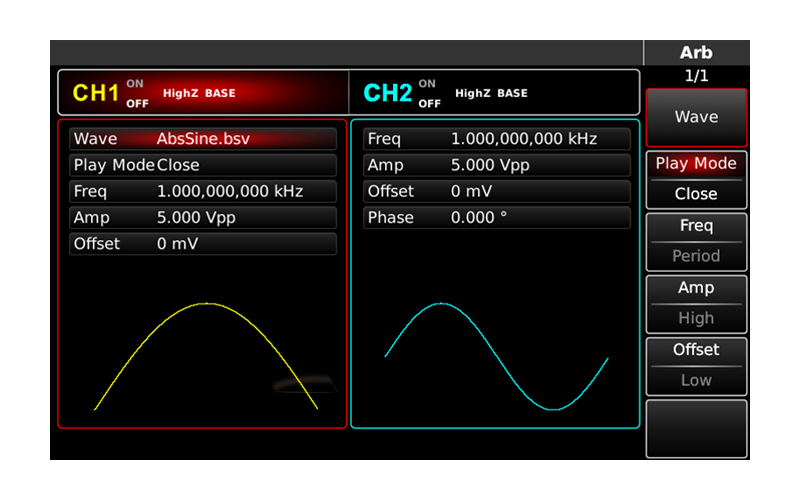Click CH2 ON/OFF status indicator
The height and width of the screenshot is (500, 800).
(429, 93)
